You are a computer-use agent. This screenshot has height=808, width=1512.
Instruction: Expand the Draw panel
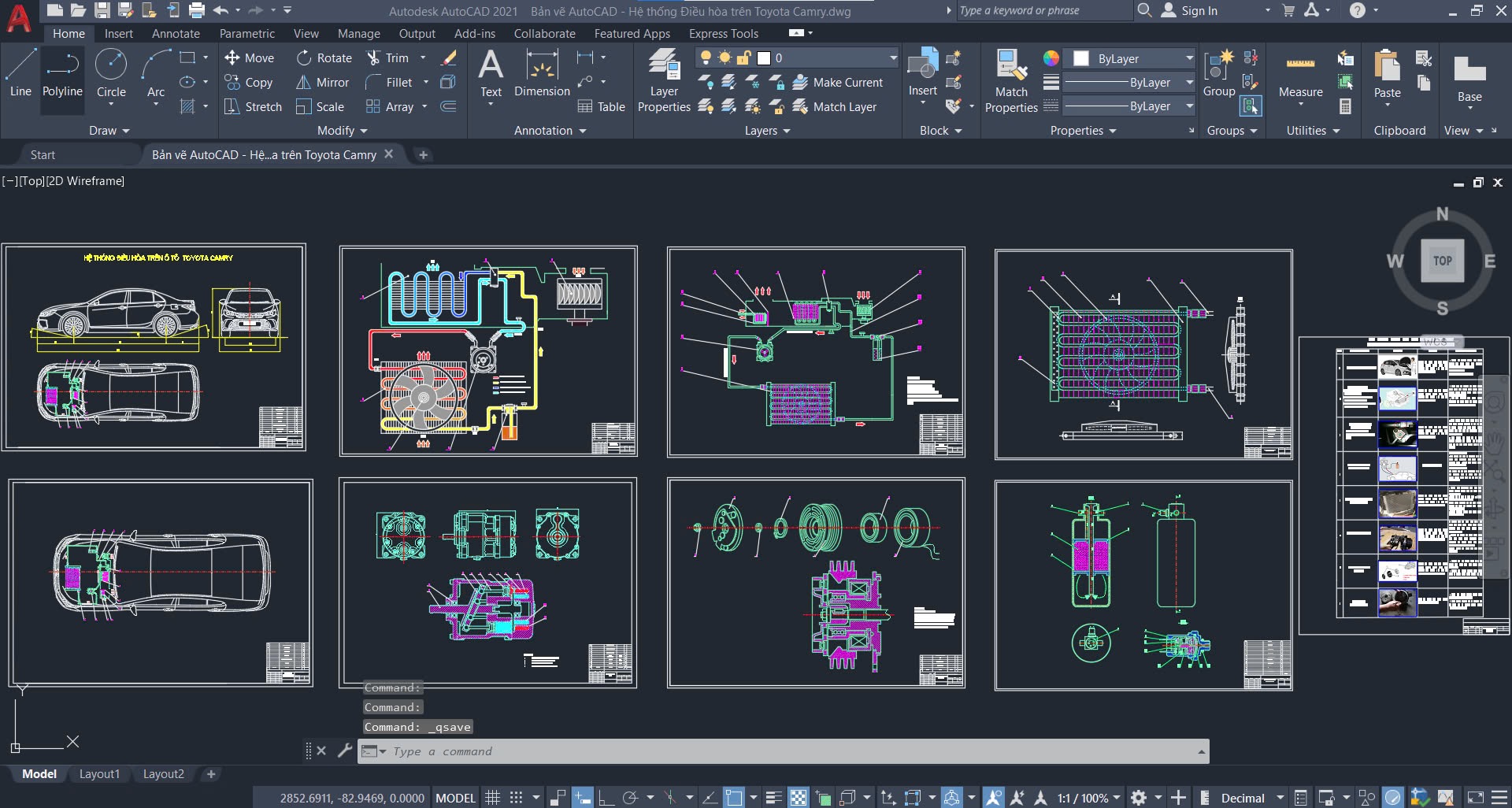[x=109, y=130]
